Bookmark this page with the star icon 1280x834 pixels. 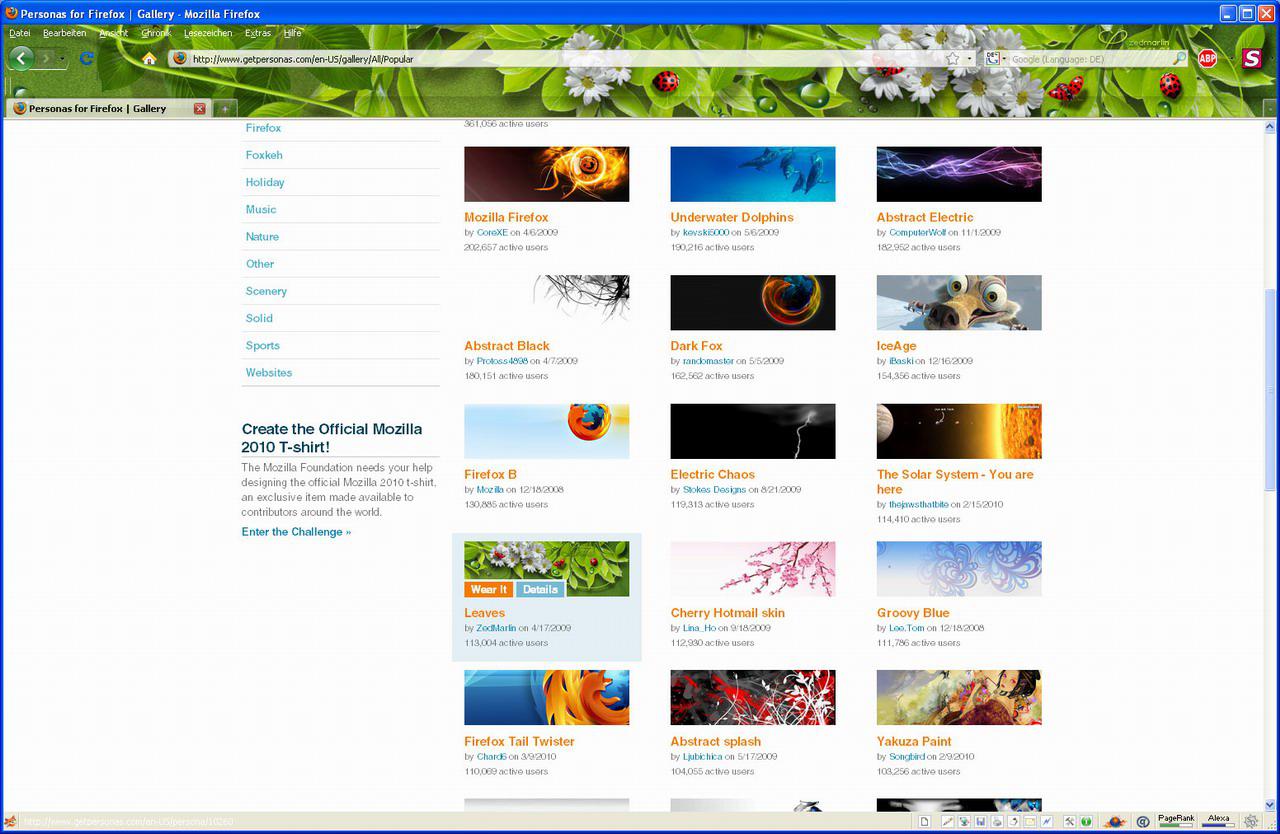[x=953, y=59]
